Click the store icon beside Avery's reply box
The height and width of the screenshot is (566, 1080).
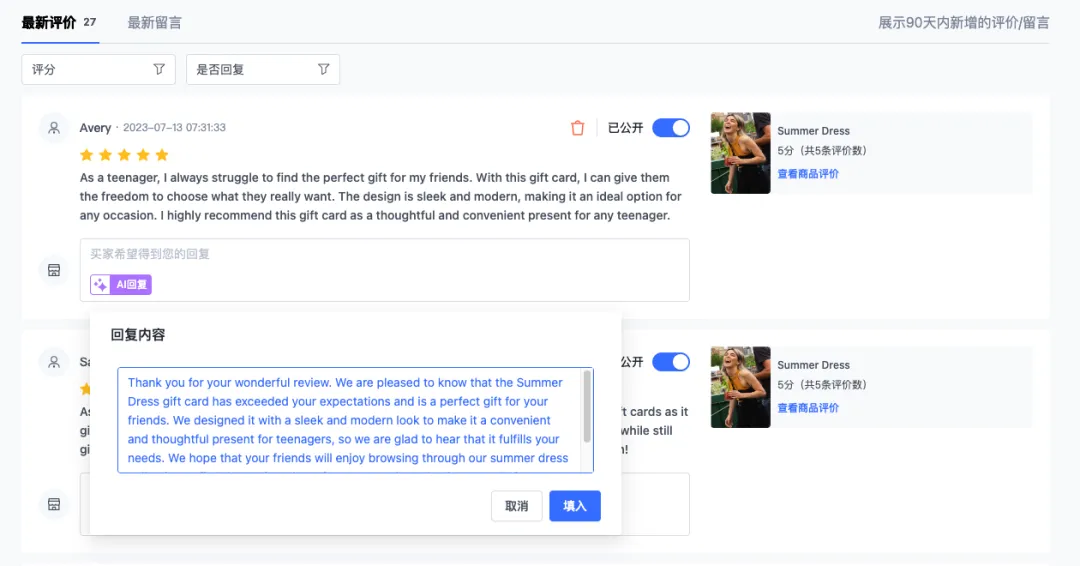(x=54, y=270)
